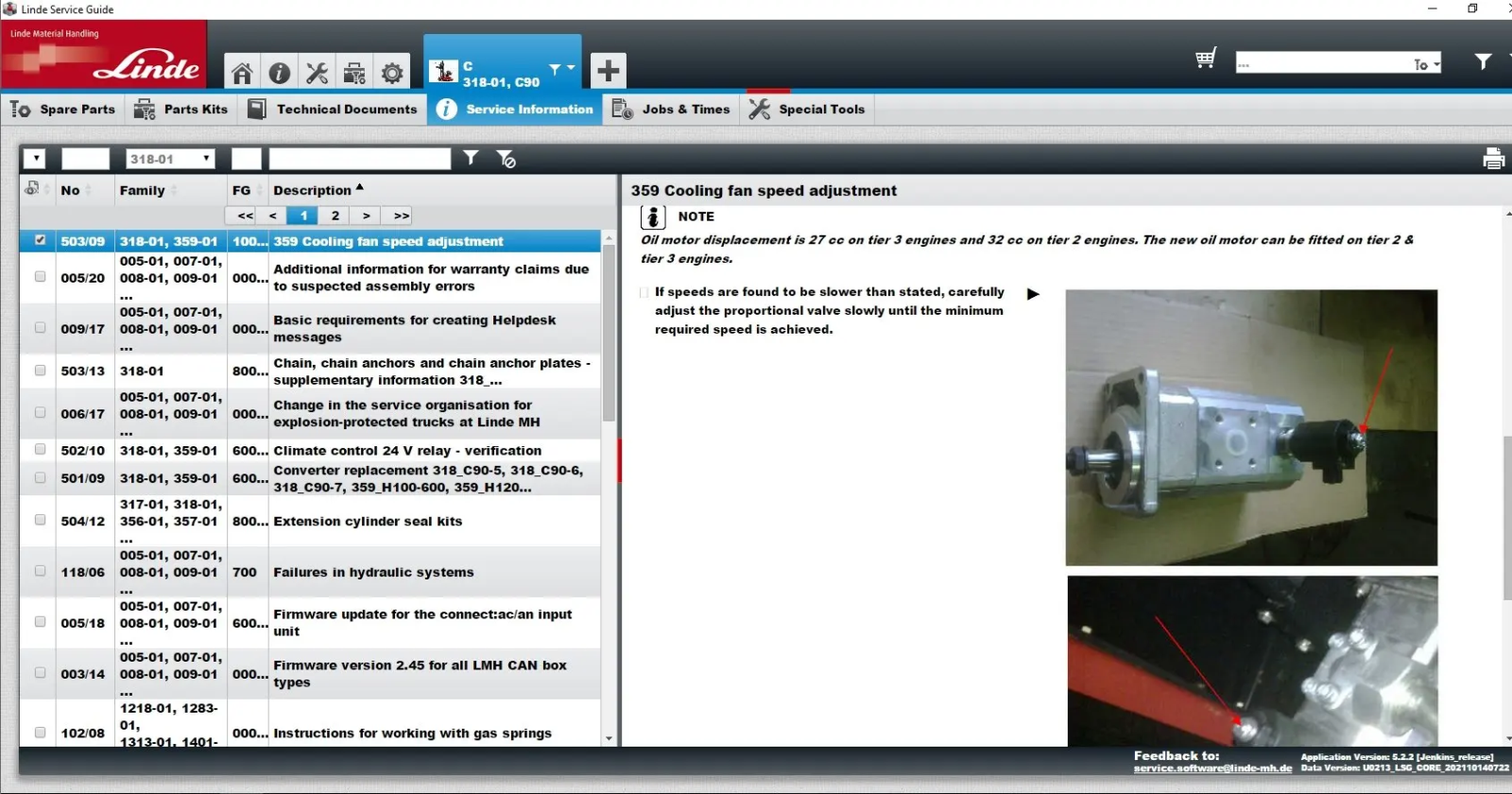Select the checkbox for row 502/10
The width and height of the screenshot is (1512, 794).
[x=40, y=450]
